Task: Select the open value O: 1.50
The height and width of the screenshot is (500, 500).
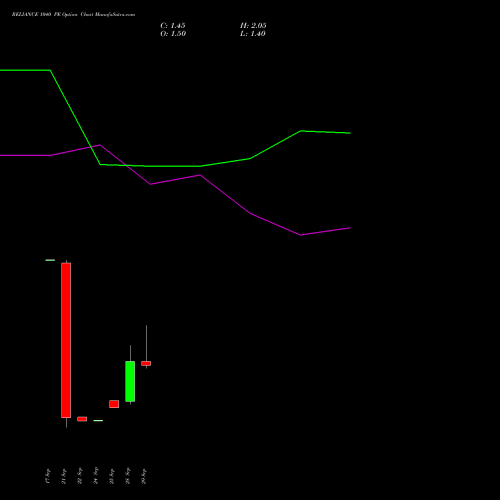Action: coord(173,34)
